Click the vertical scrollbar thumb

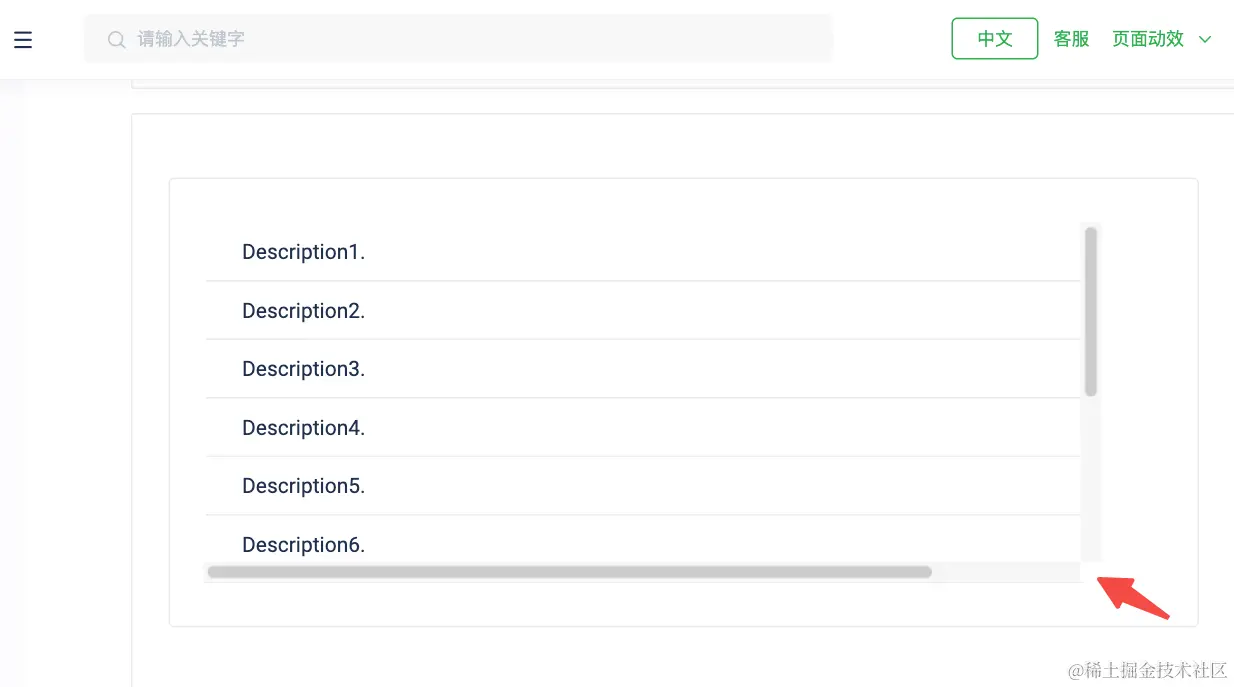pyautogui.click(x=1091, y=312)
